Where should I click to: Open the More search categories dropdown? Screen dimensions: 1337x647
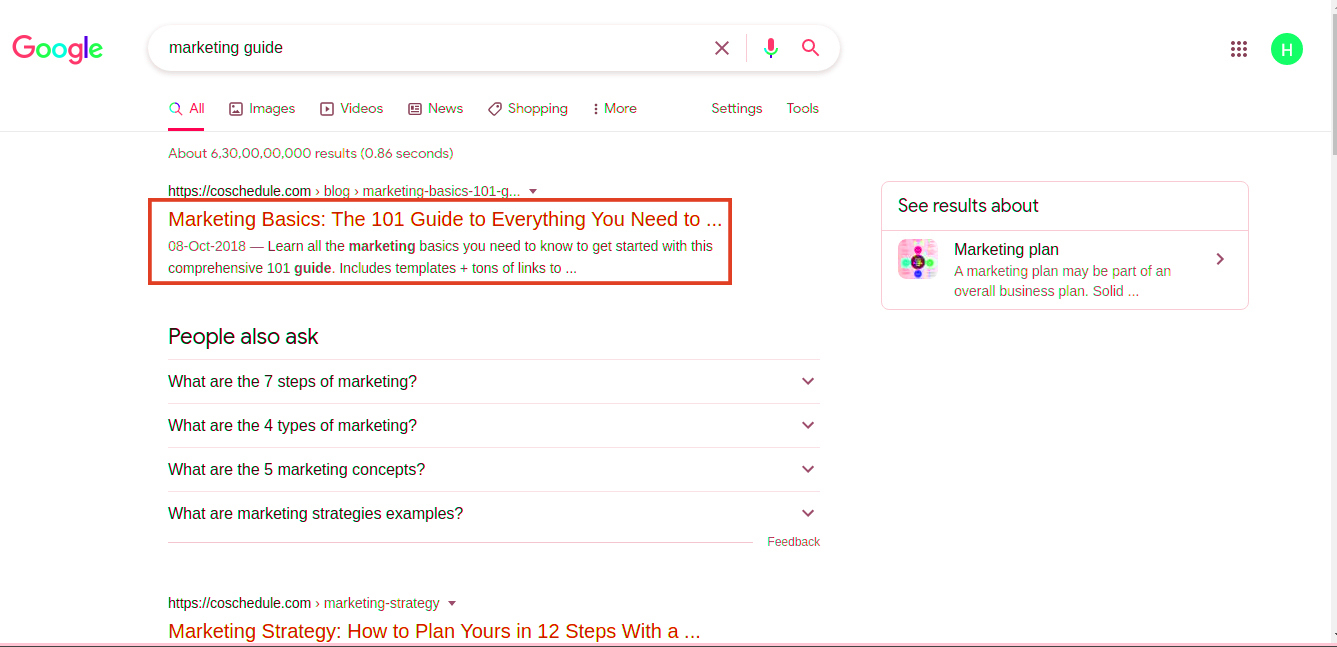click(613, 108)
